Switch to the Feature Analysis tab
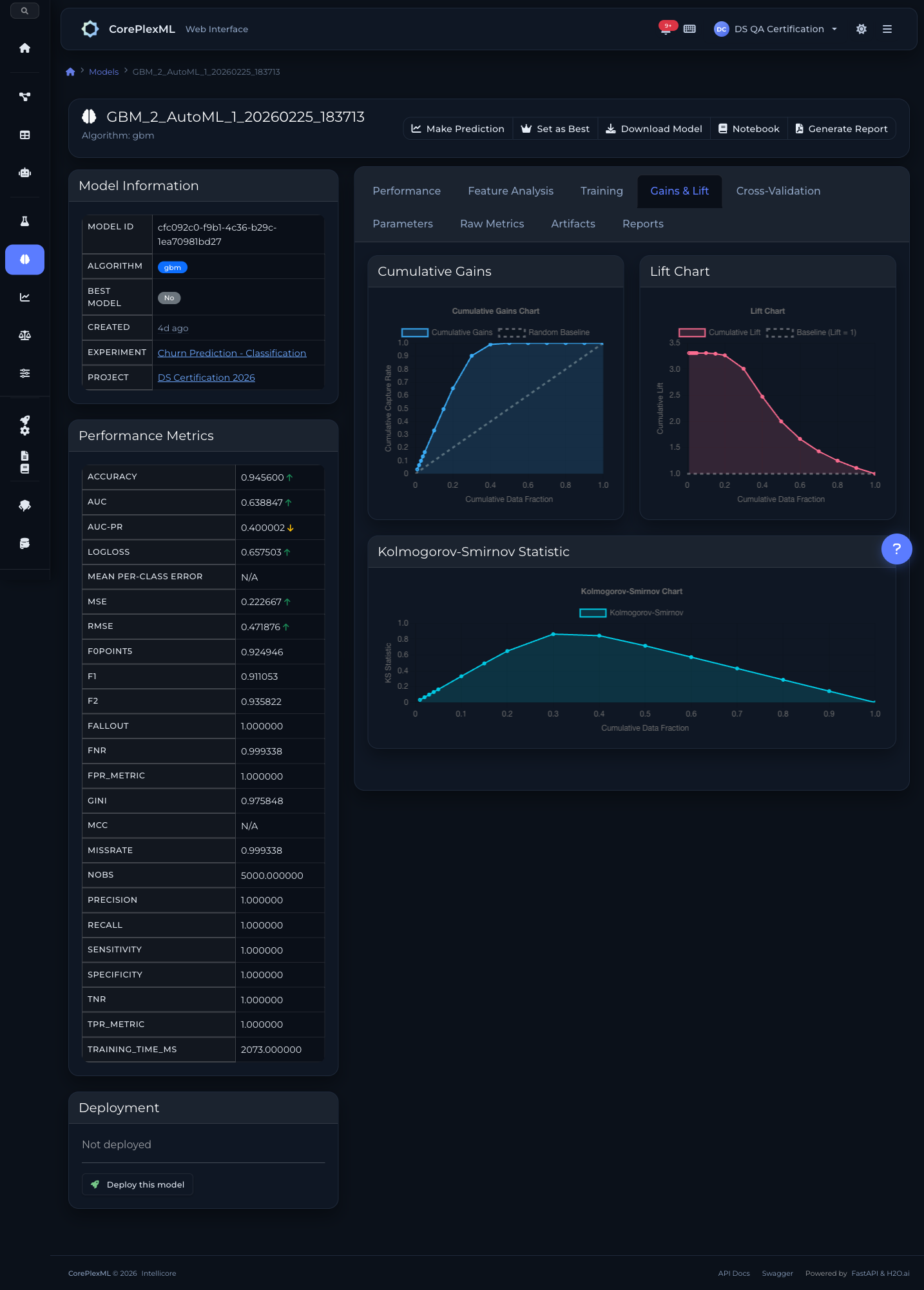Screen dimensions: 924x1290 click(x=510, y=191)
